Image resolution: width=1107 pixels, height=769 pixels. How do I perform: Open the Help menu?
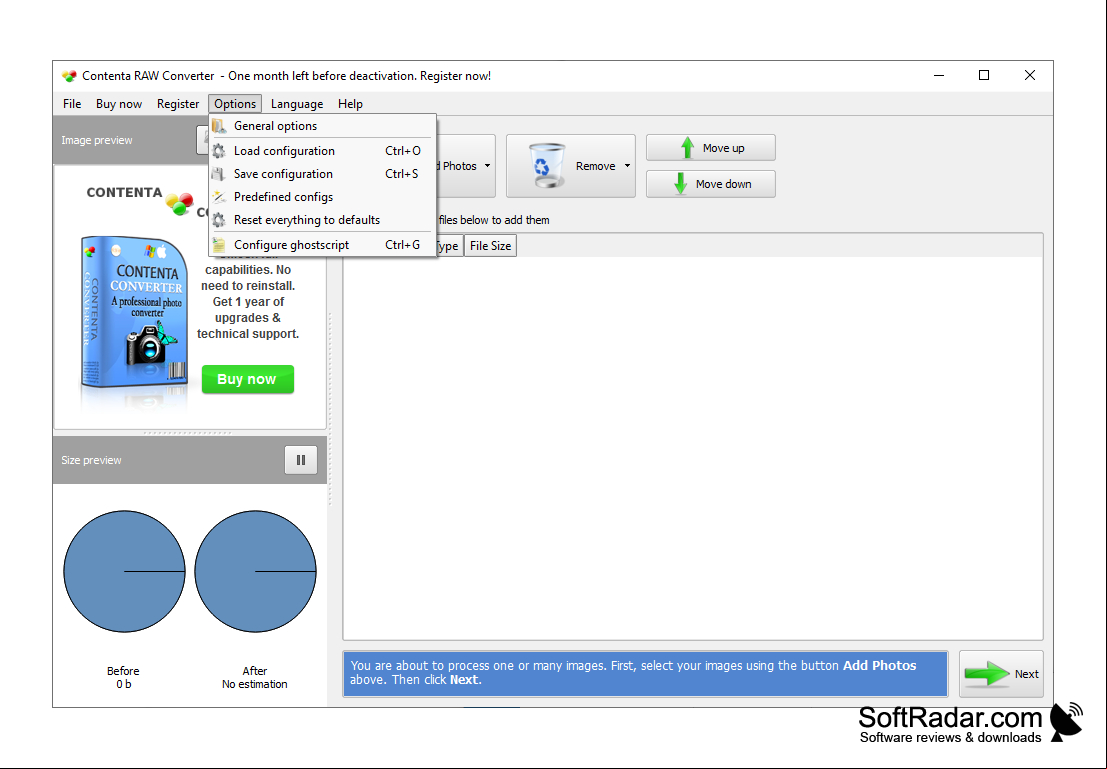350,104
